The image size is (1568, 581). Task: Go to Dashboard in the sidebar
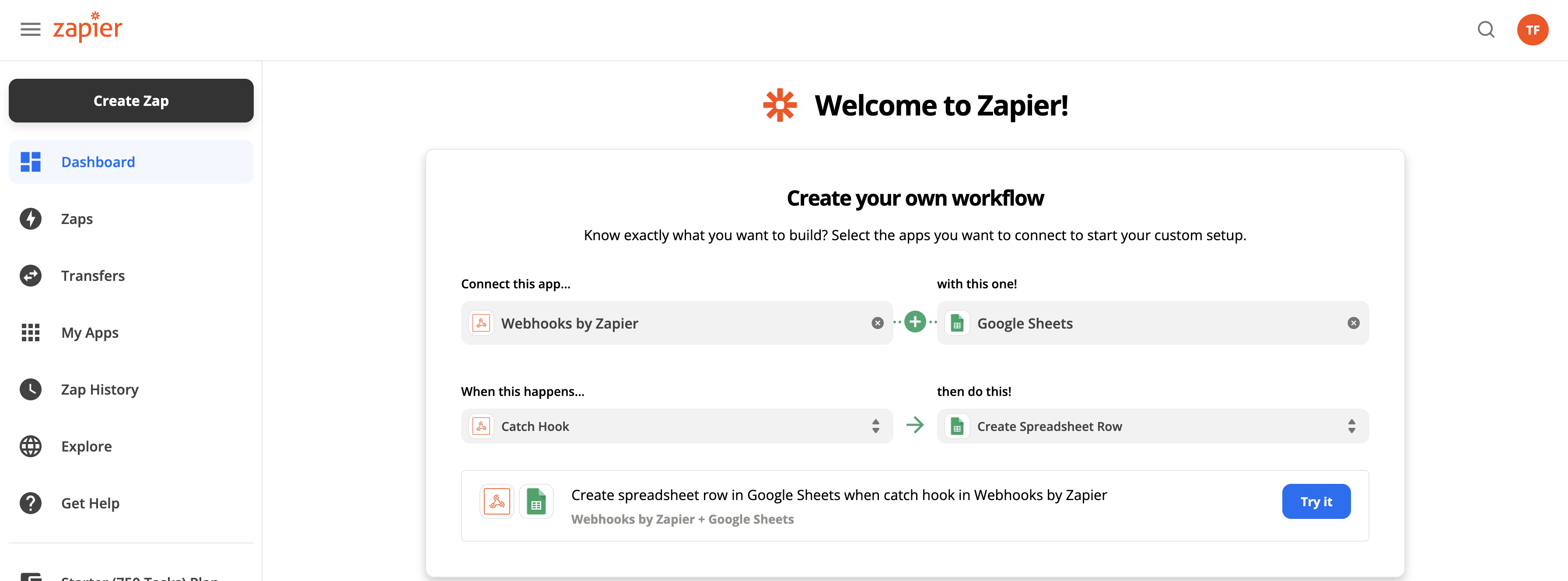(x=131, y=162)
